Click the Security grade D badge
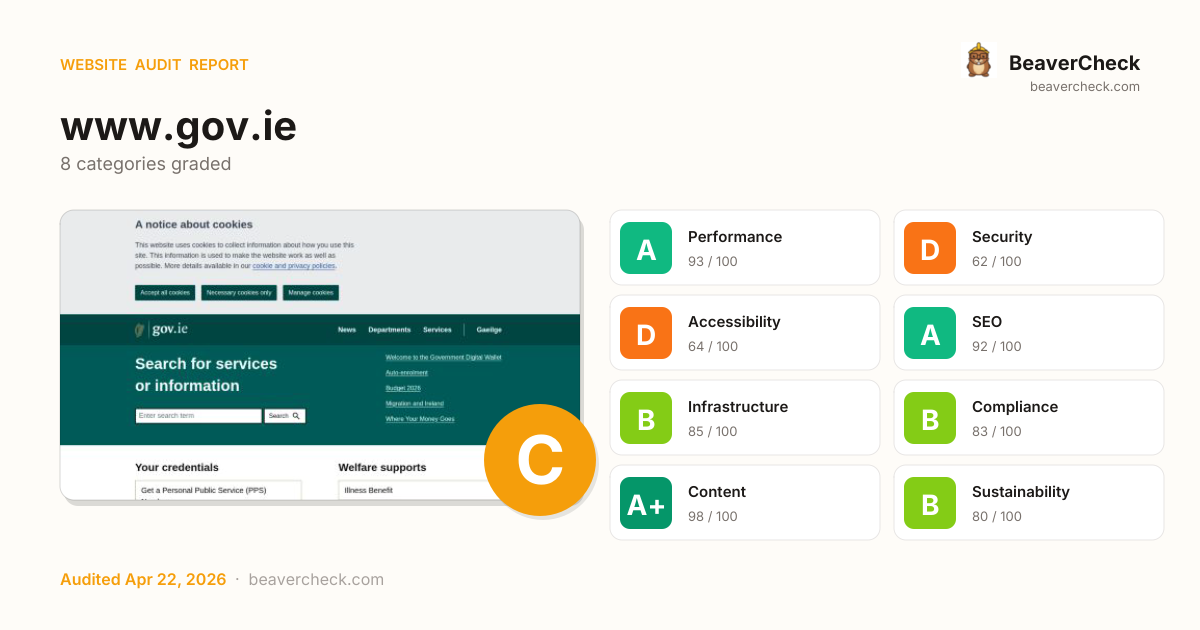This screenshot has width=1200, height=630. [x=930, y=248]
